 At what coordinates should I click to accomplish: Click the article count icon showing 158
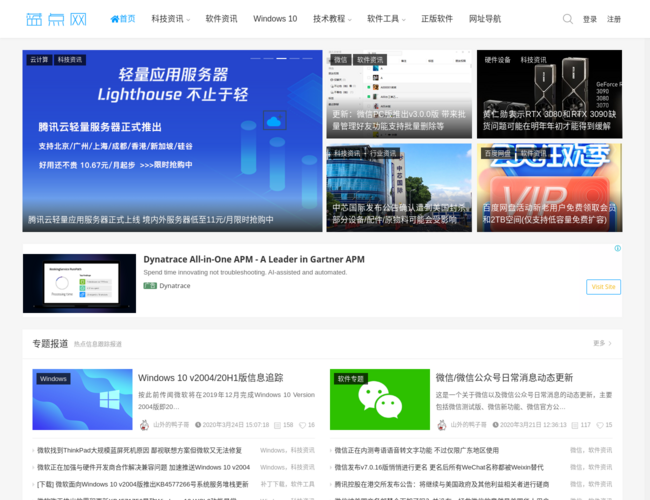277,425
